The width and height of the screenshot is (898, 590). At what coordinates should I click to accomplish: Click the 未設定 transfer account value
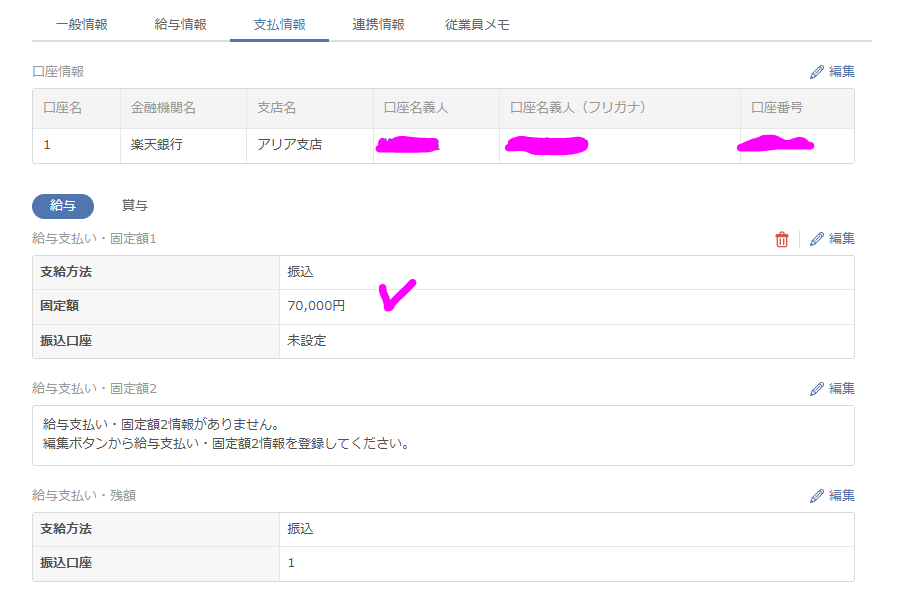point(307,341)
